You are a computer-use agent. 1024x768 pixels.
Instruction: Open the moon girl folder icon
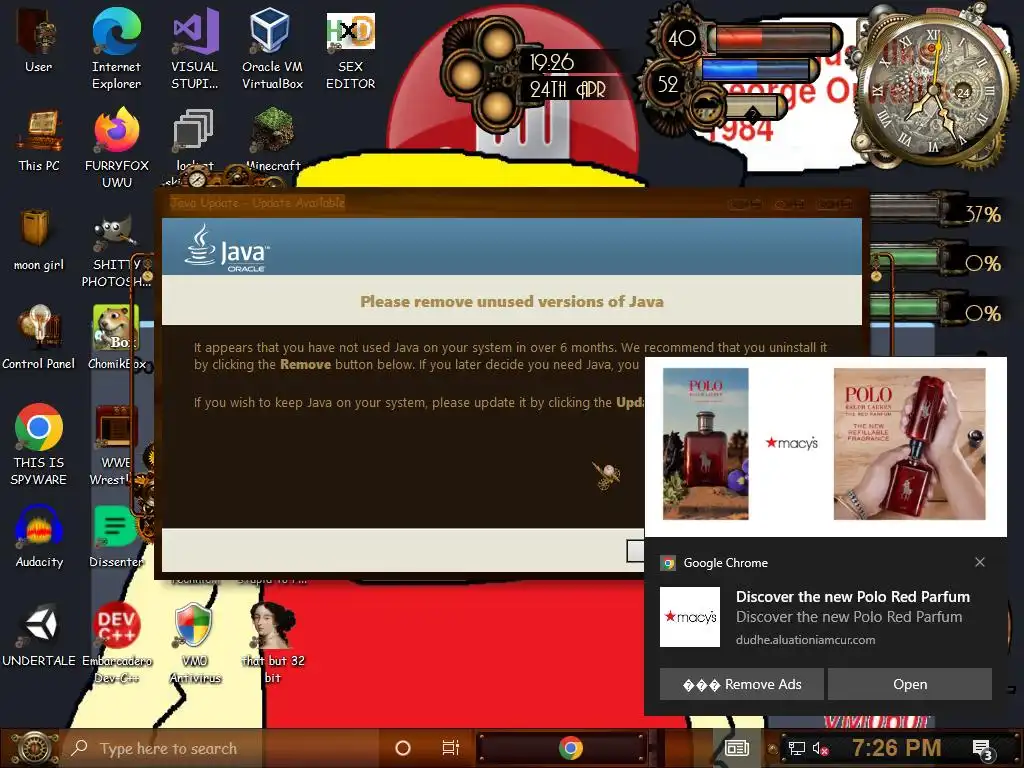[x=39, y=240]
